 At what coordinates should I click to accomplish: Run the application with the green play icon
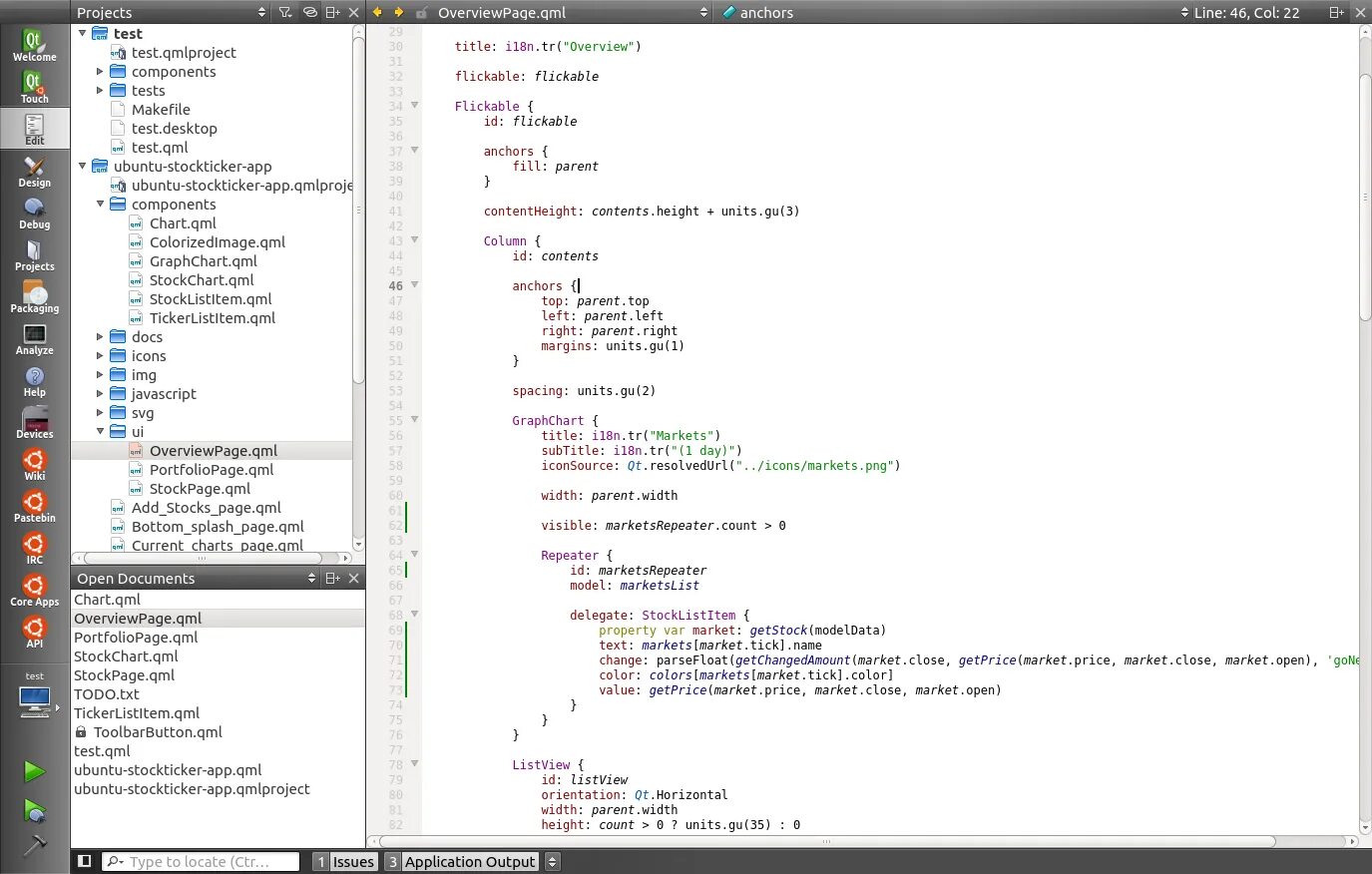coord(35,770)
